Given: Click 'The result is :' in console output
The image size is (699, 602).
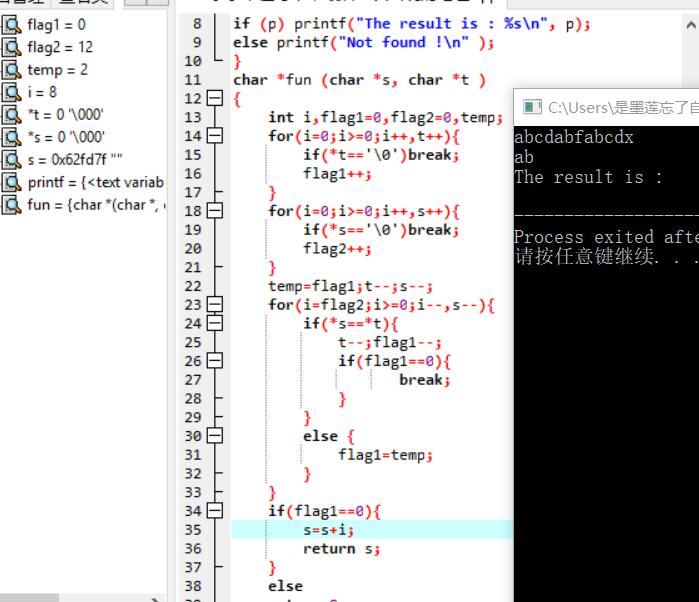Looking at the screenshot, I should coord(588,177).
